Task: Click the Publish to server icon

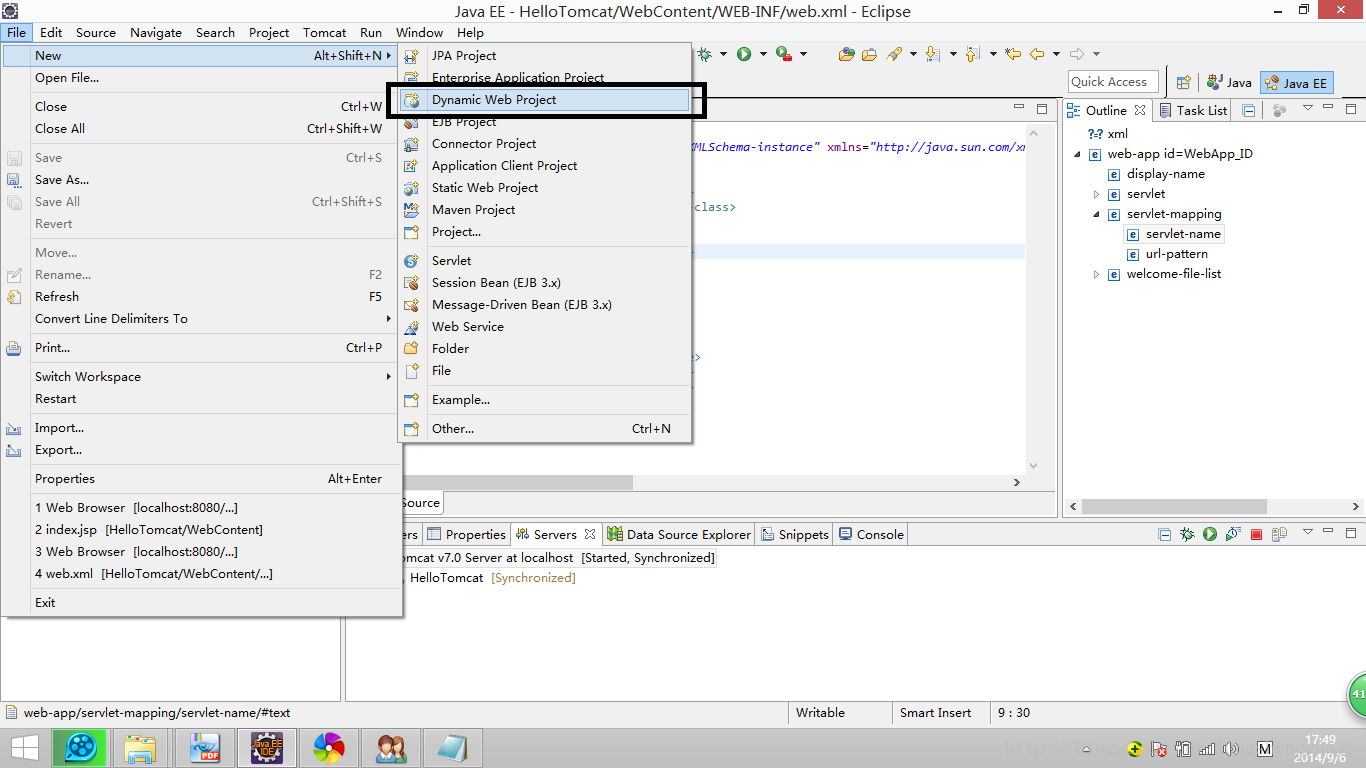Action: [1279, 535]
